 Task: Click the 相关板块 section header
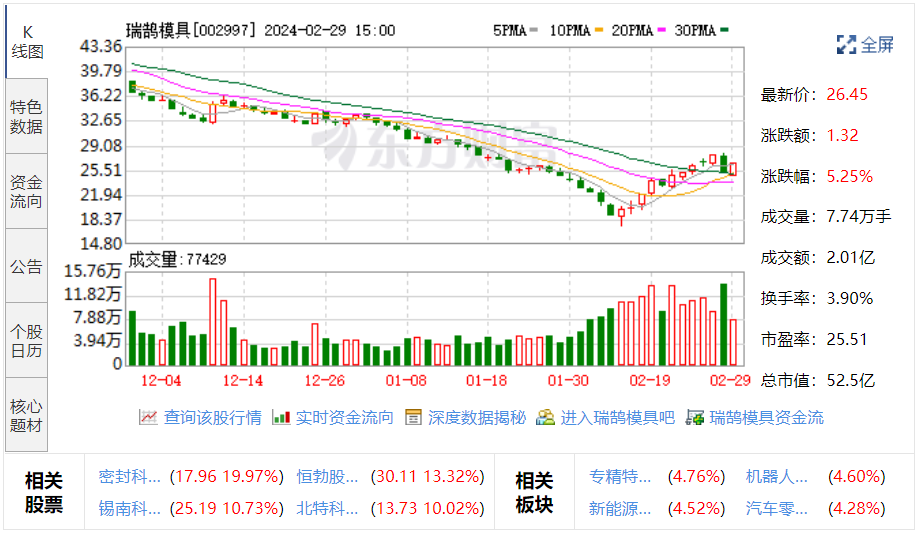point(534,492)
